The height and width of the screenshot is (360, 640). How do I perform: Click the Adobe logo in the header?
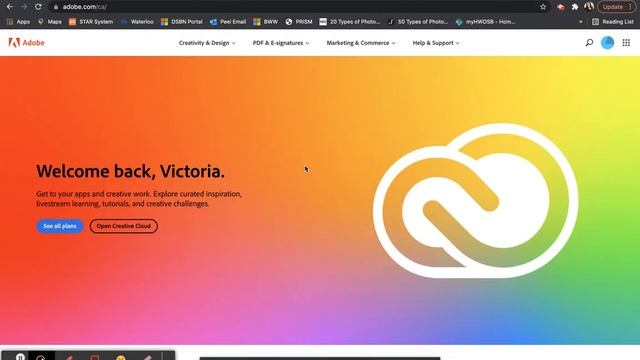click(27, 42)
